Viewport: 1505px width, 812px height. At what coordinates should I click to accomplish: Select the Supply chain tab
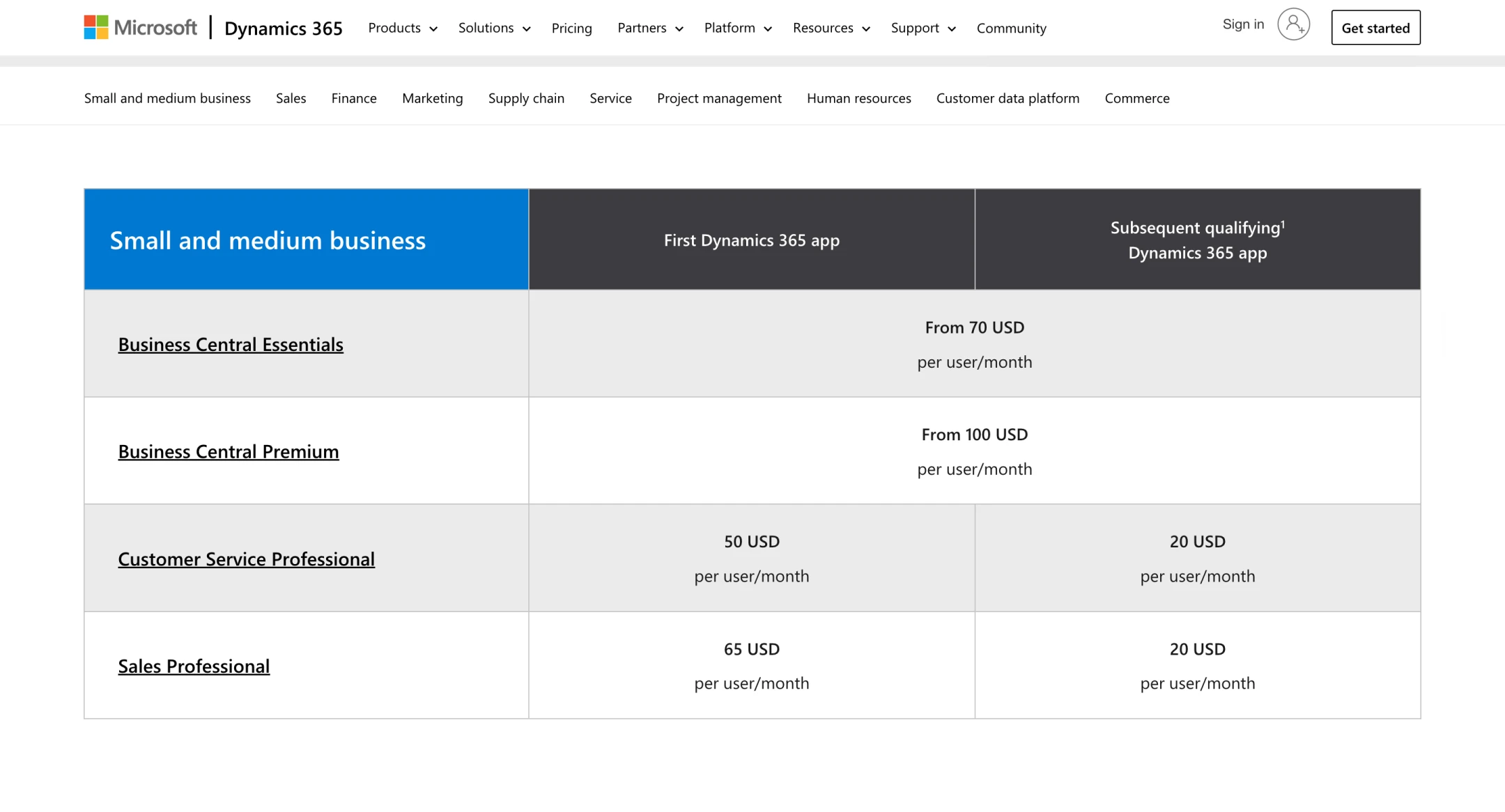pos(526,98)
